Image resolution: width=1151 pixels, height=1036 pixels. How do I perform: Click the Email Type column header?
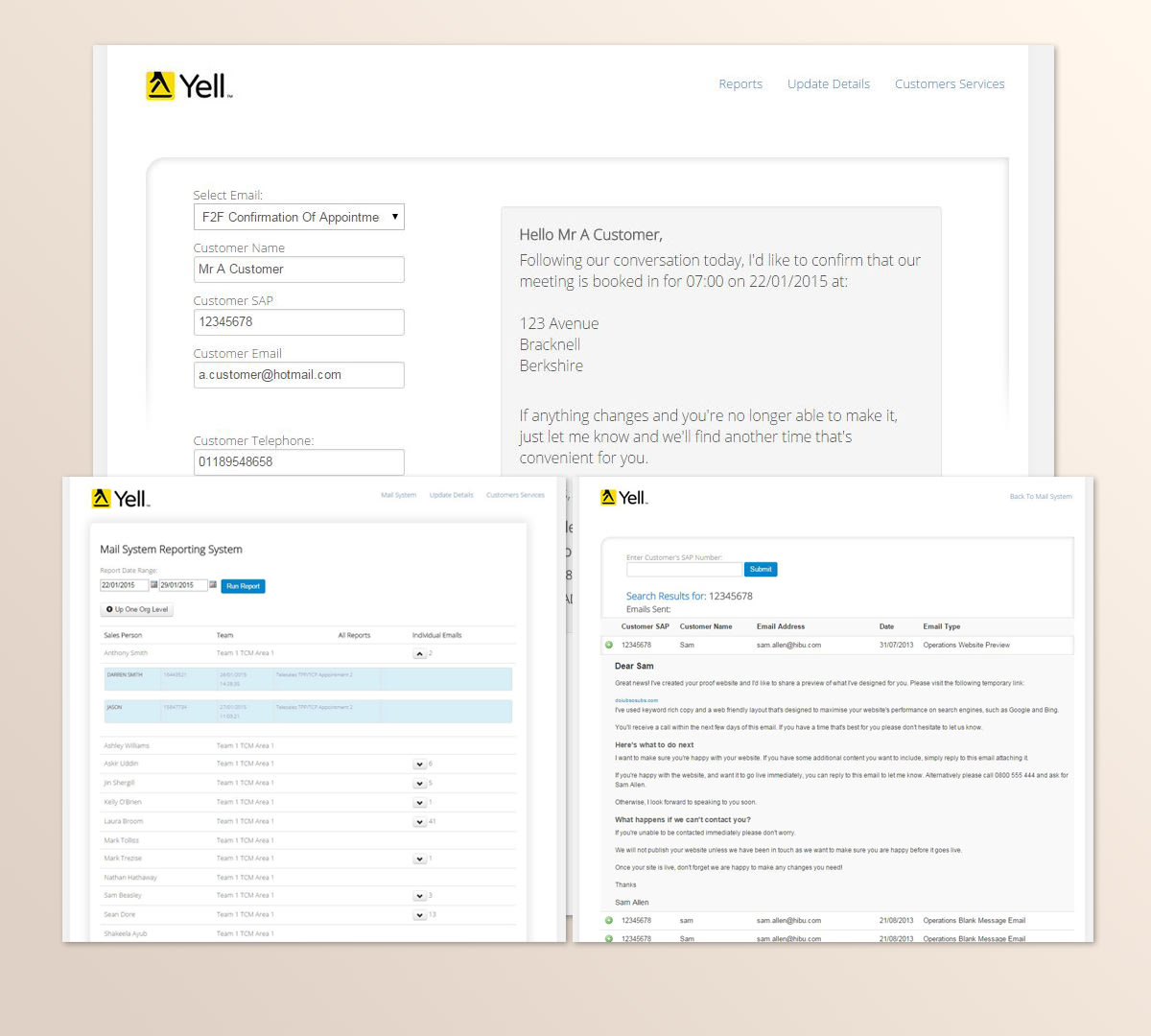tap(941, 626)
